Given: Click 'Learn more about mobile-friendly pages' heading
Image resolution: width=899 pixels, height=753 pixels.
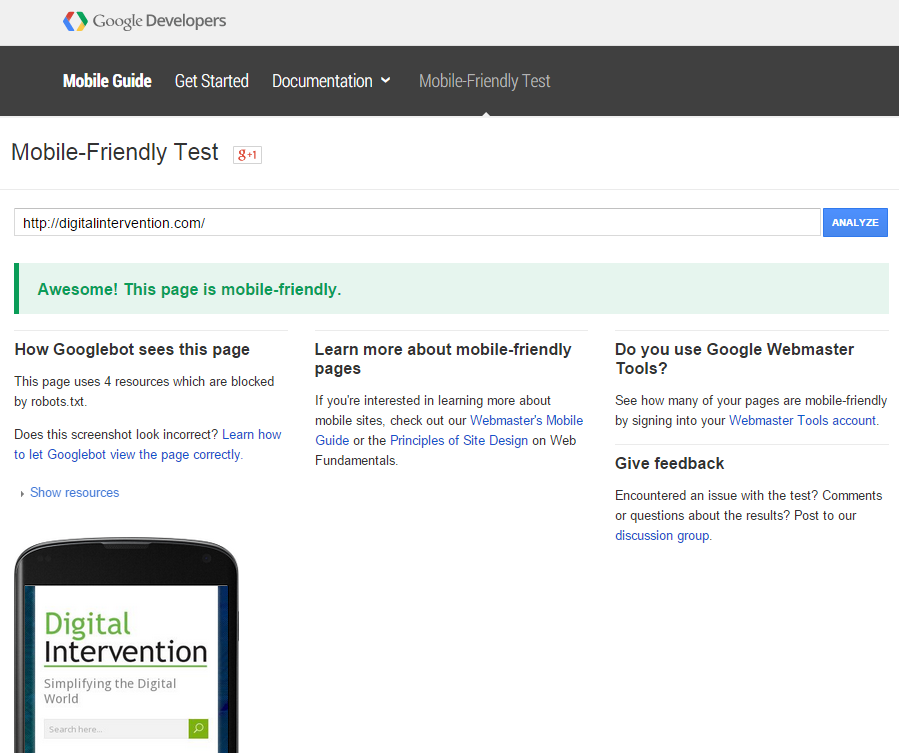Looking at the screenshot, I should (443, 358).
